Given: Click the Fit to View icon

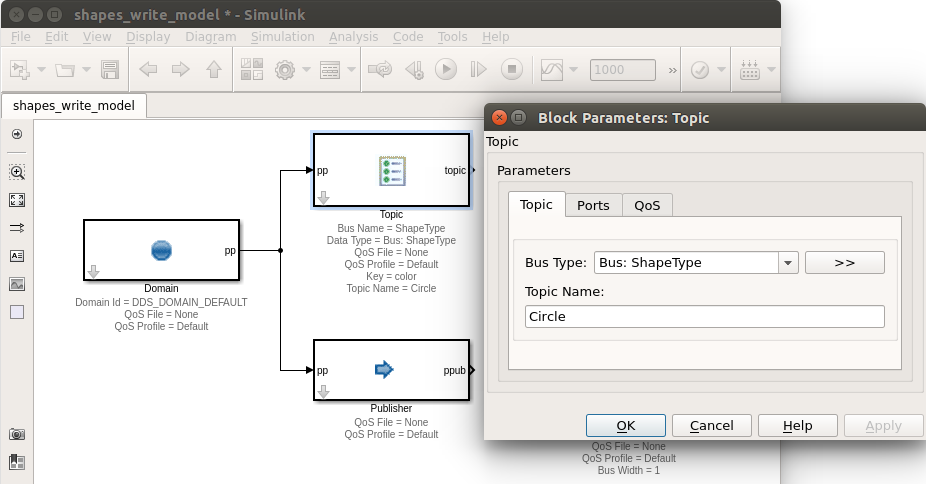Looking at the screenshot, I should 17,200.
